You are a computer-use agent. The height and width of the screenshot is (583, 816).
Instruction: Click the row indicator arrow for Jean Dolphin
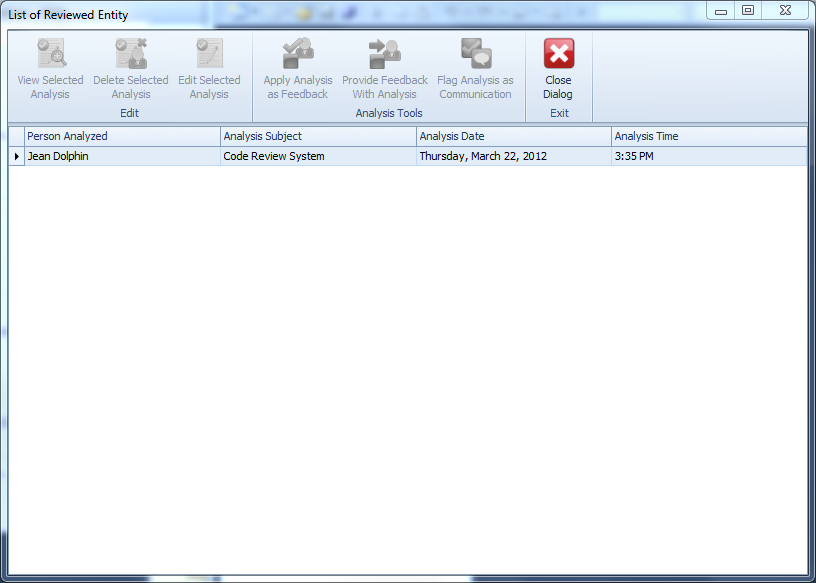point(17,156)
